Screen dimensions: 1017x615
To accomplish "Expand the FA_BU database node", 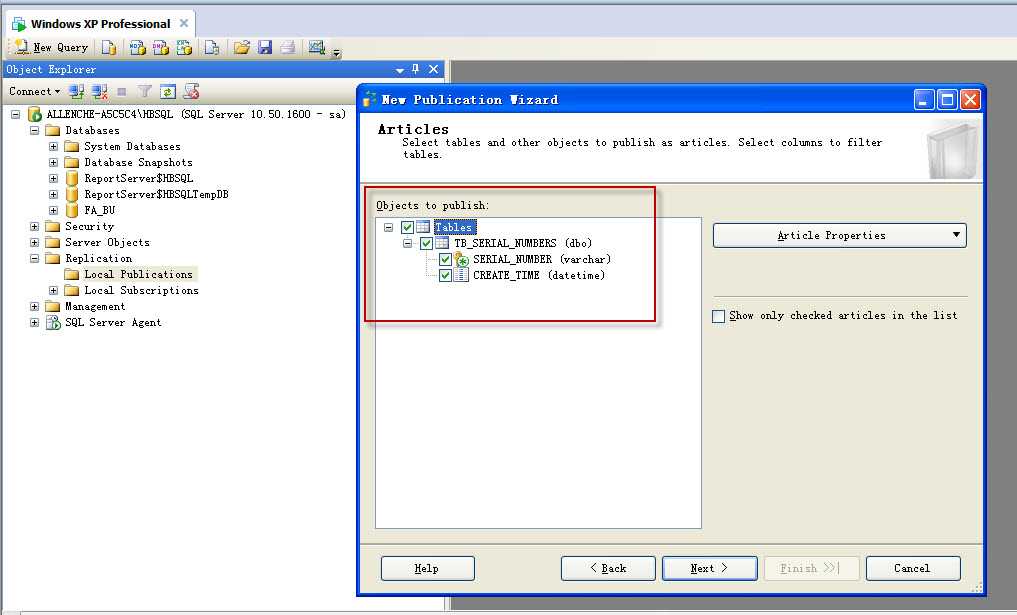I will [x=54, y=210].
